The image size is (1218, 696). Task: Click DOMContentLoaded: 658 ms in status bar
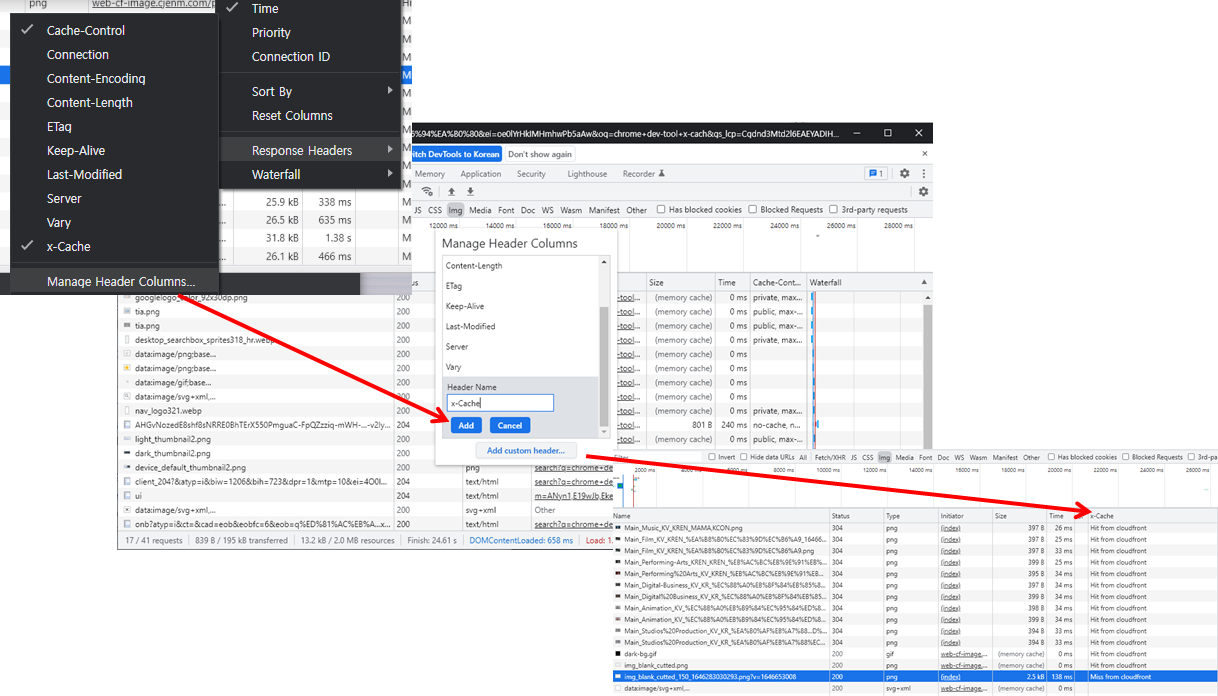[x=521, y=540]
